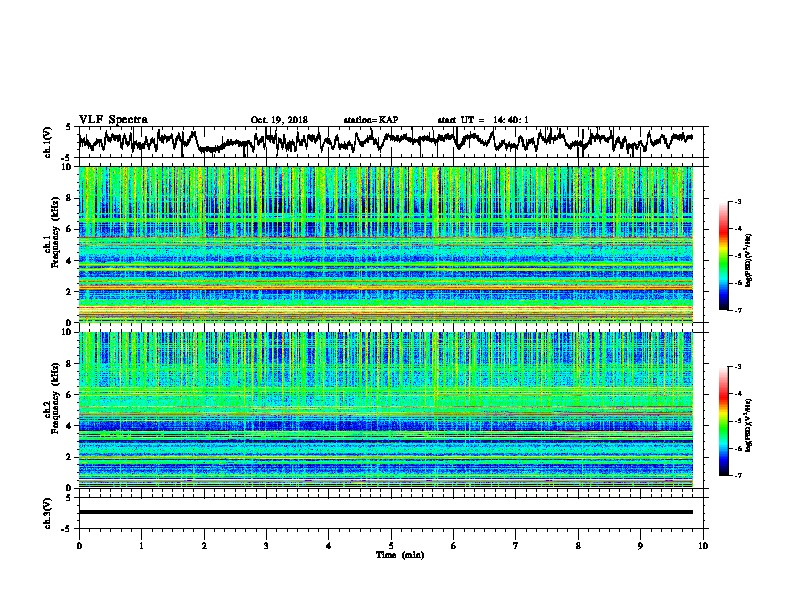Click time axis tick label "10"

pos(703,546)
